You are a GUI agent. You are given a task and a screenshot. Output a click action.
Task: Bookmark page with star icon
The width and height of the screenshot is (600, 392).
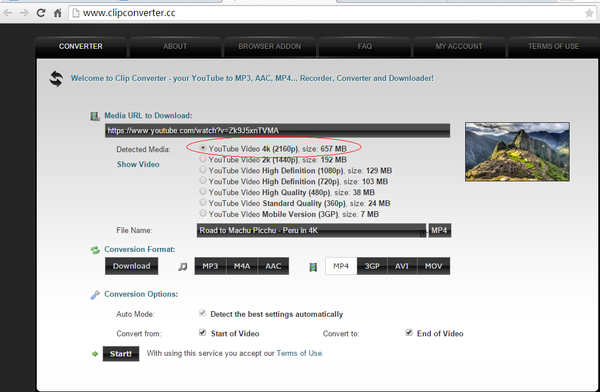coord(589,13)
